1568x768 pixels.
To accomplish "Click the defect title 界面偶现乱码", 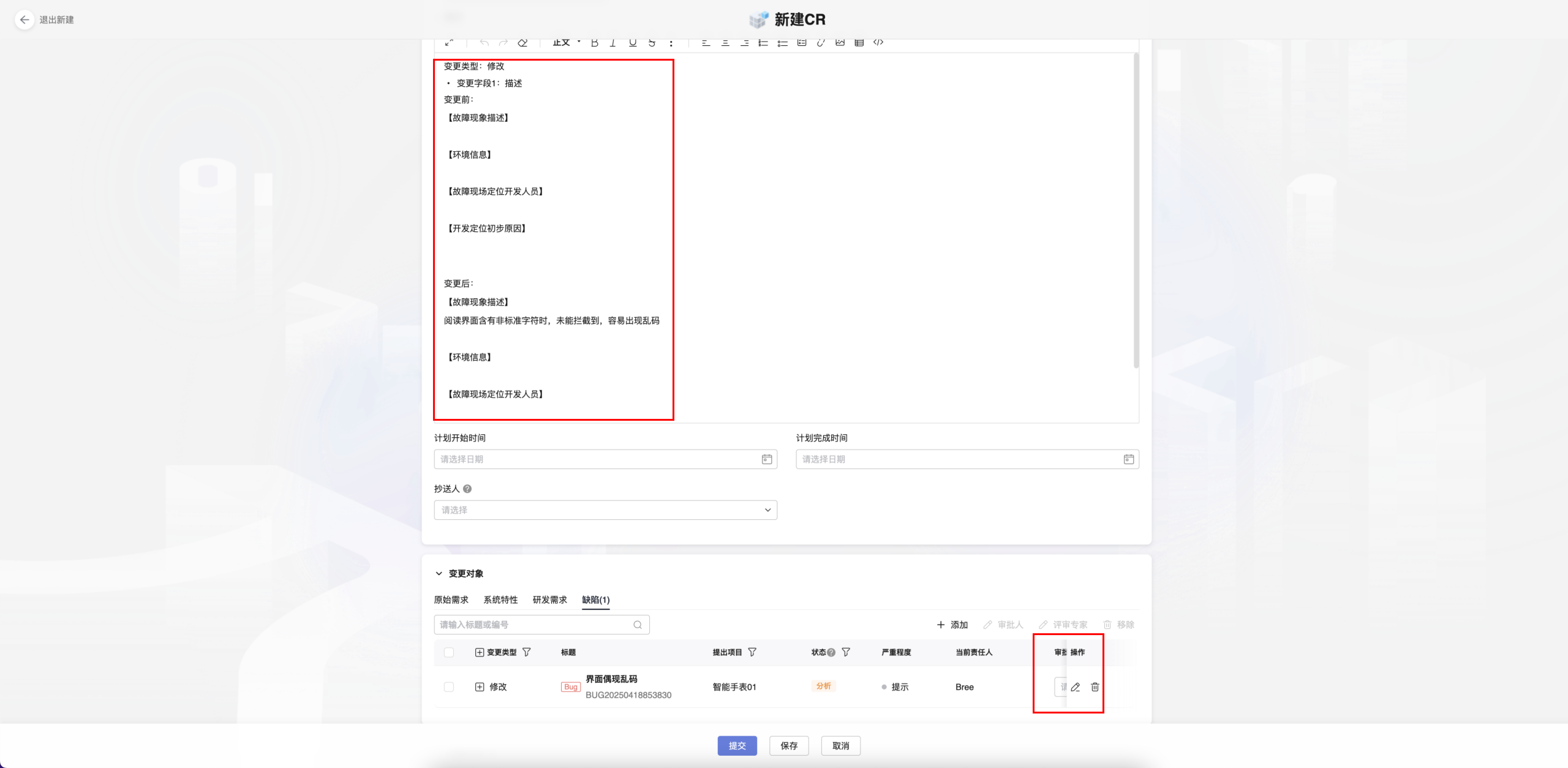I will pos(611,679).
